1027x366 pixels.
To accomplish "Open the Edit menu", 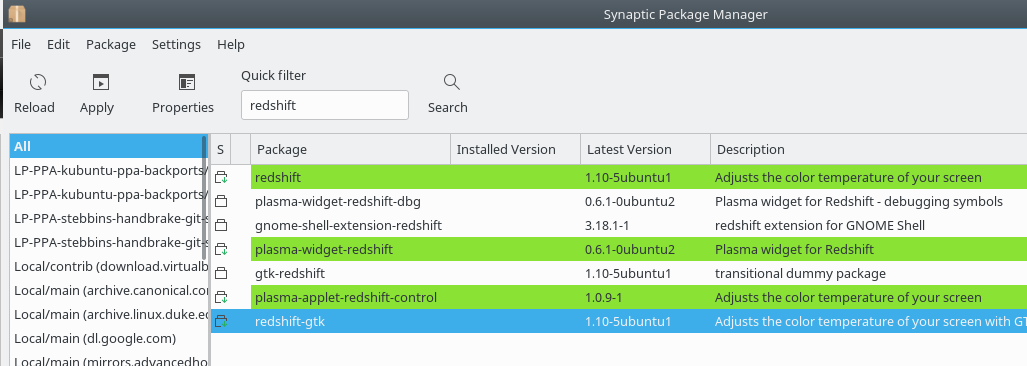I will pyautogui.click(x=58, y=45).
